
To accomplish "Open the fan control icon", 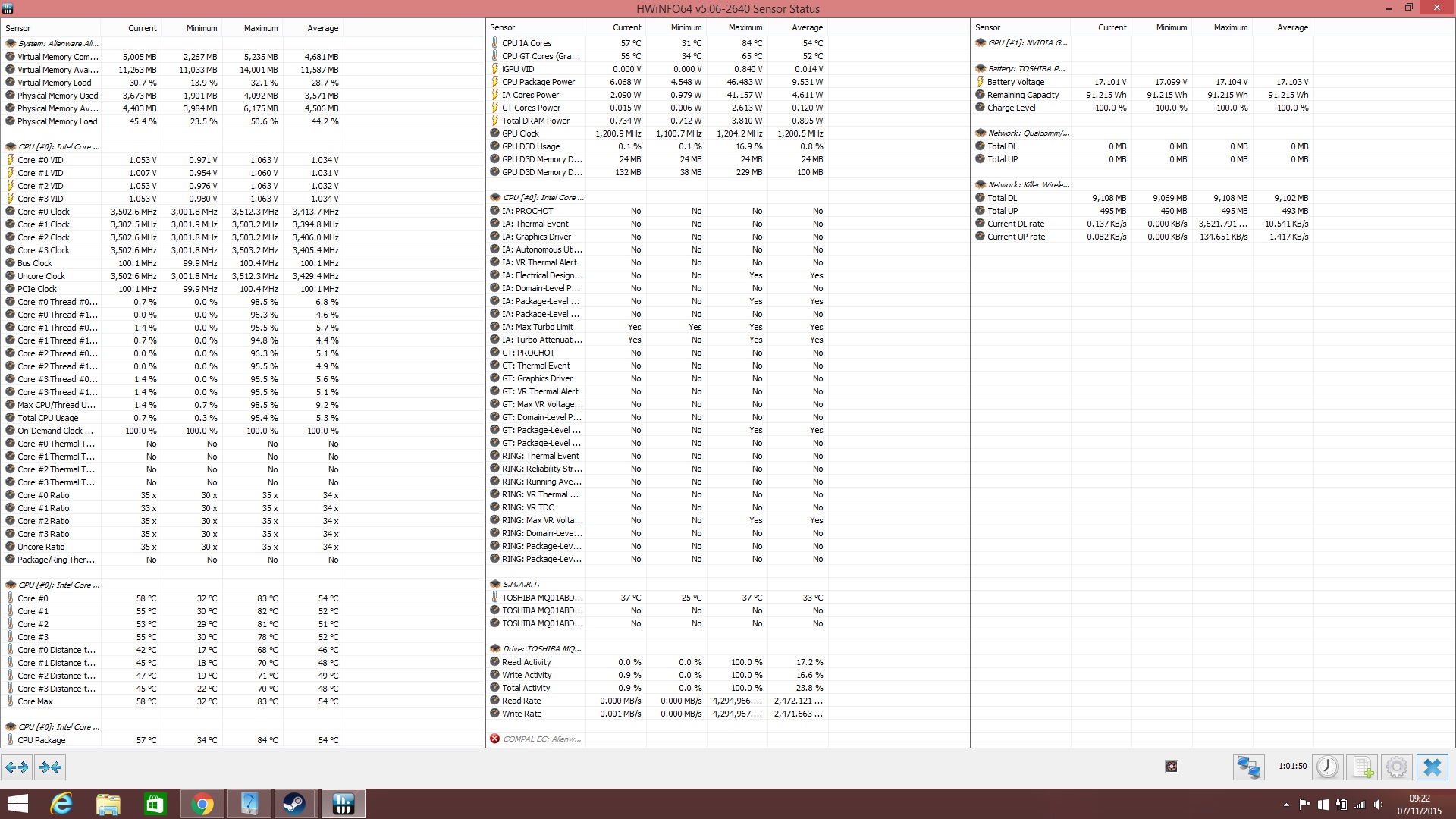I will [1172, 767].
